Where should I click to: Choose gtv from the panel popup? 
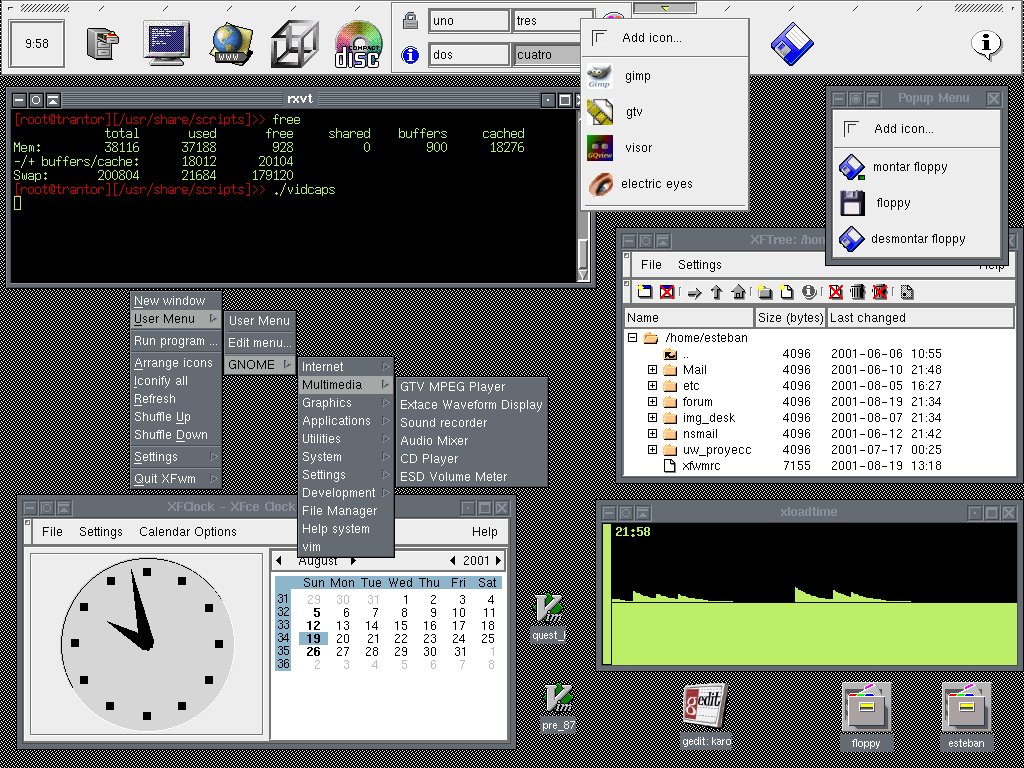pyautogui.click(x=664, y=112)
